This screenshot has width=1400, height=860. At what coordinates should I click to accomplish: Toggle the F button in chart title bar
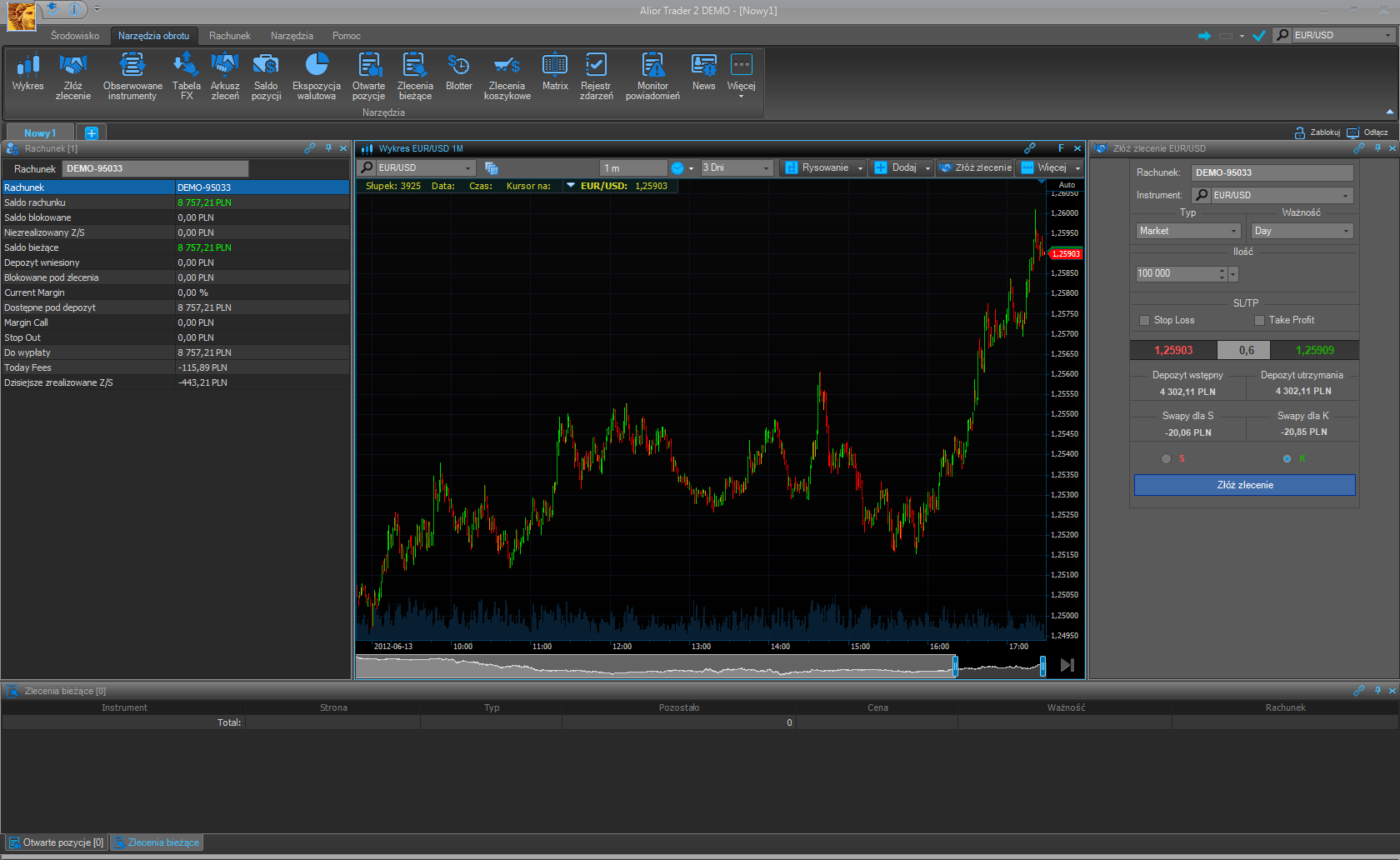tap(1061, 148)
